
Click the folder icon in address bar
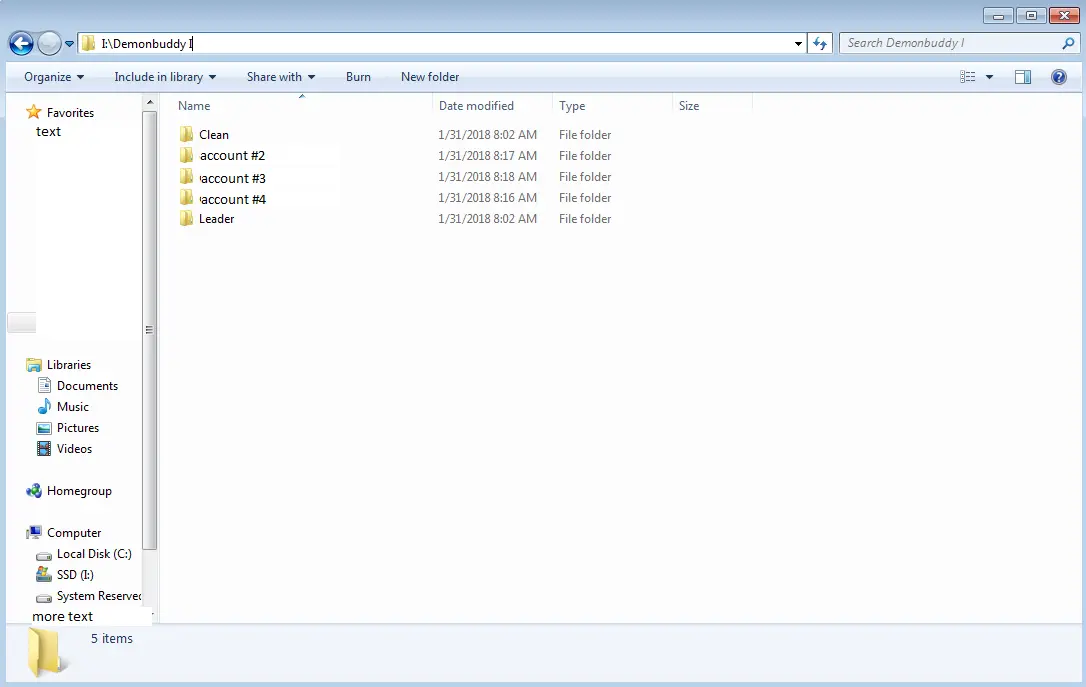tap(88, 44)
